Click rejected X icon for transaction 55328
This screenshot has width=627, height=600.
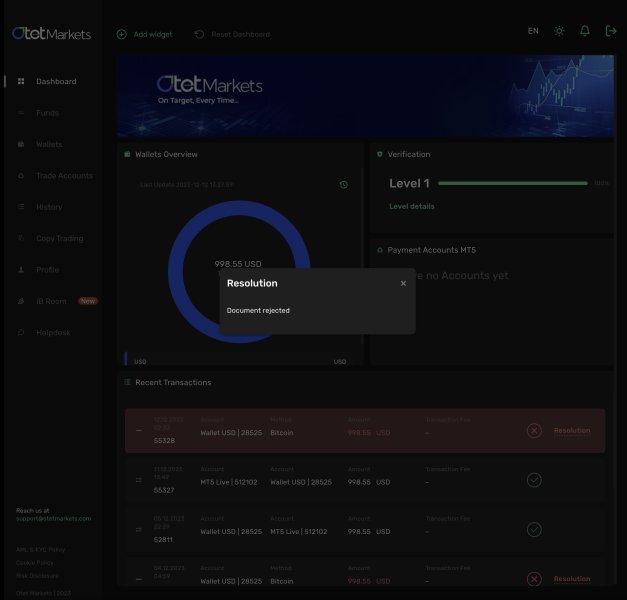(x=534, y=430)
